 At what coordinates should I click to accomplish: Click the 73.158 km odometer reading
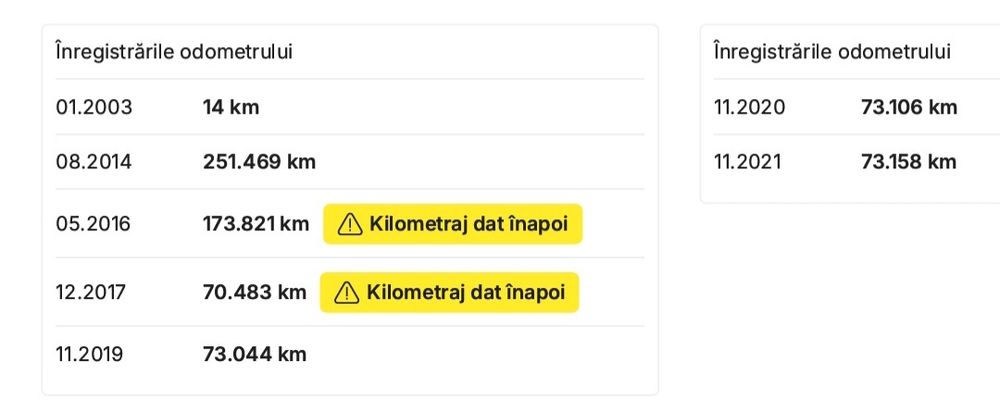click(909, 162)
